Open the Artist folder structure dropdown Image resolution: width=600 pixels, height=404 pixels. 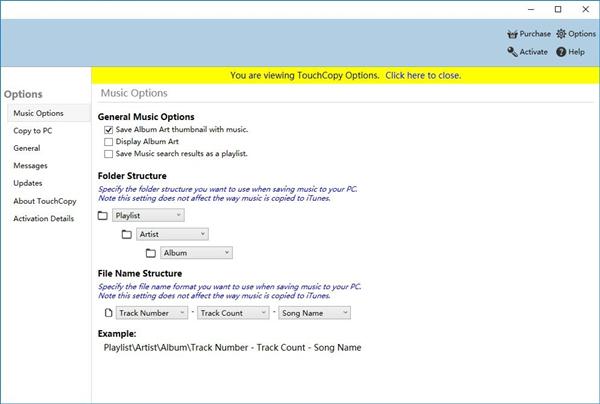(x=172, y=234)
